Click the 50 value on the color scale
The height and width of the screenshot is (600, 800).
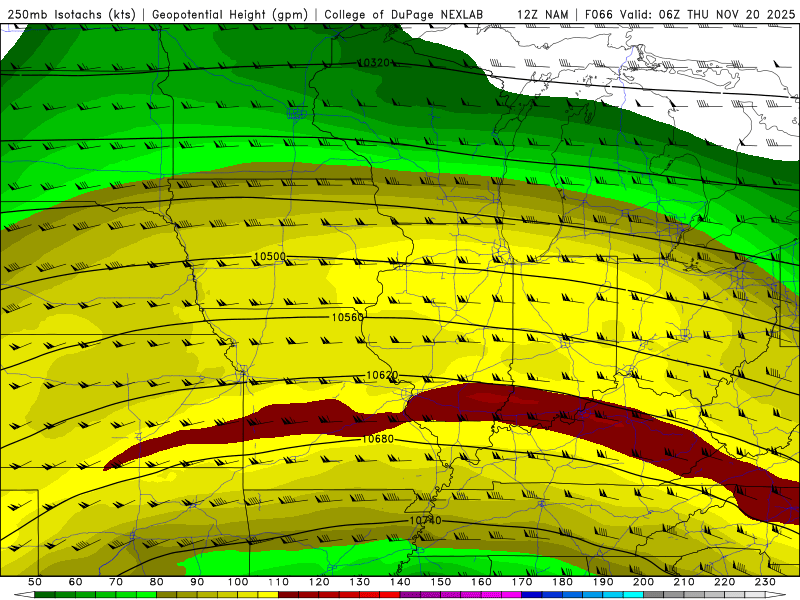coord(35,582)
